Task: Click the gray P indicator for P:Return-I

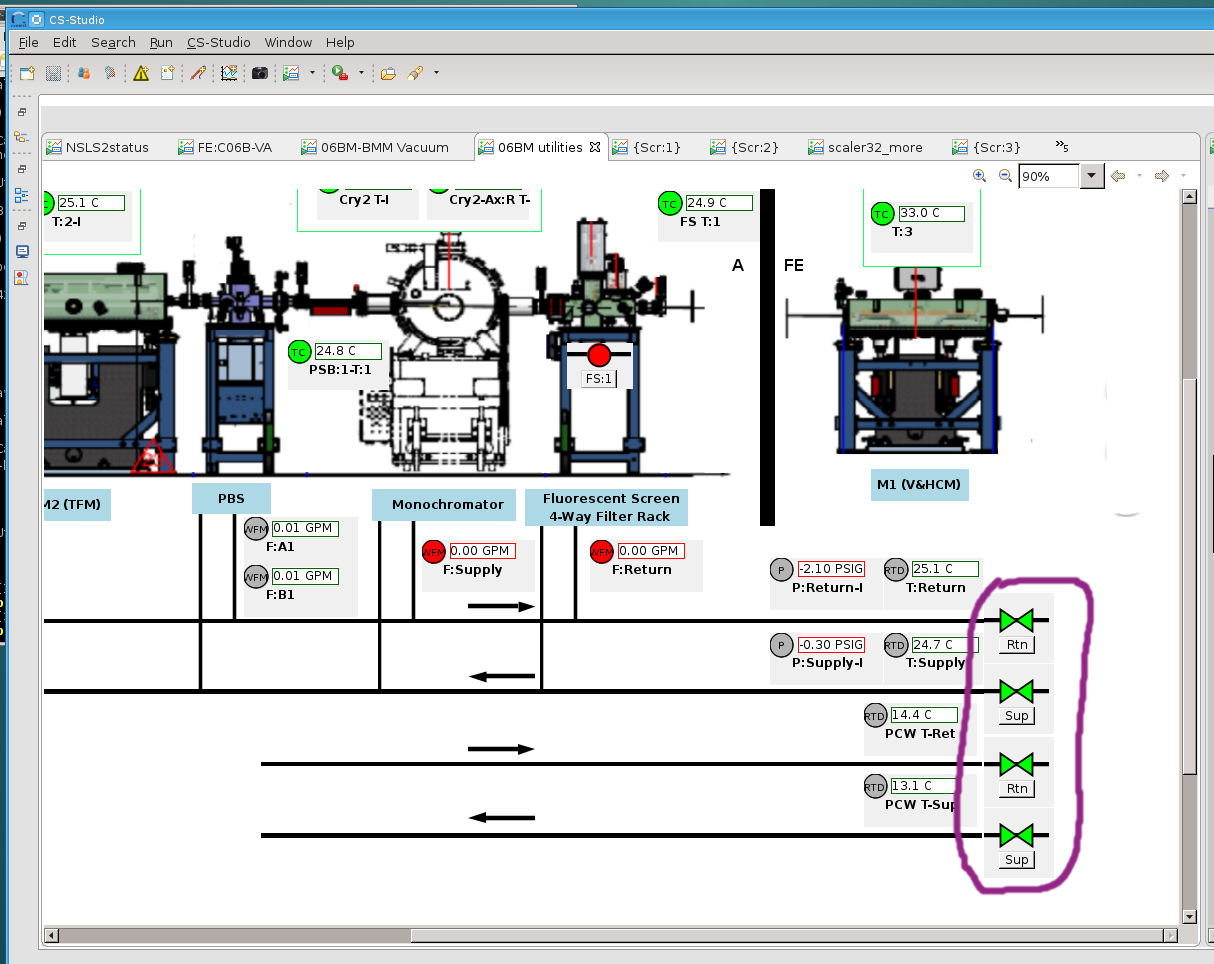Action: click(x=781, y=570)
